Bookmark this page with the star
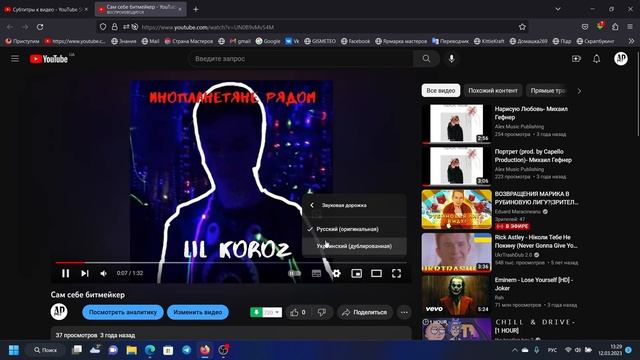Image resolution: width=640 pixels, height=360 pixels. point(522,27)
